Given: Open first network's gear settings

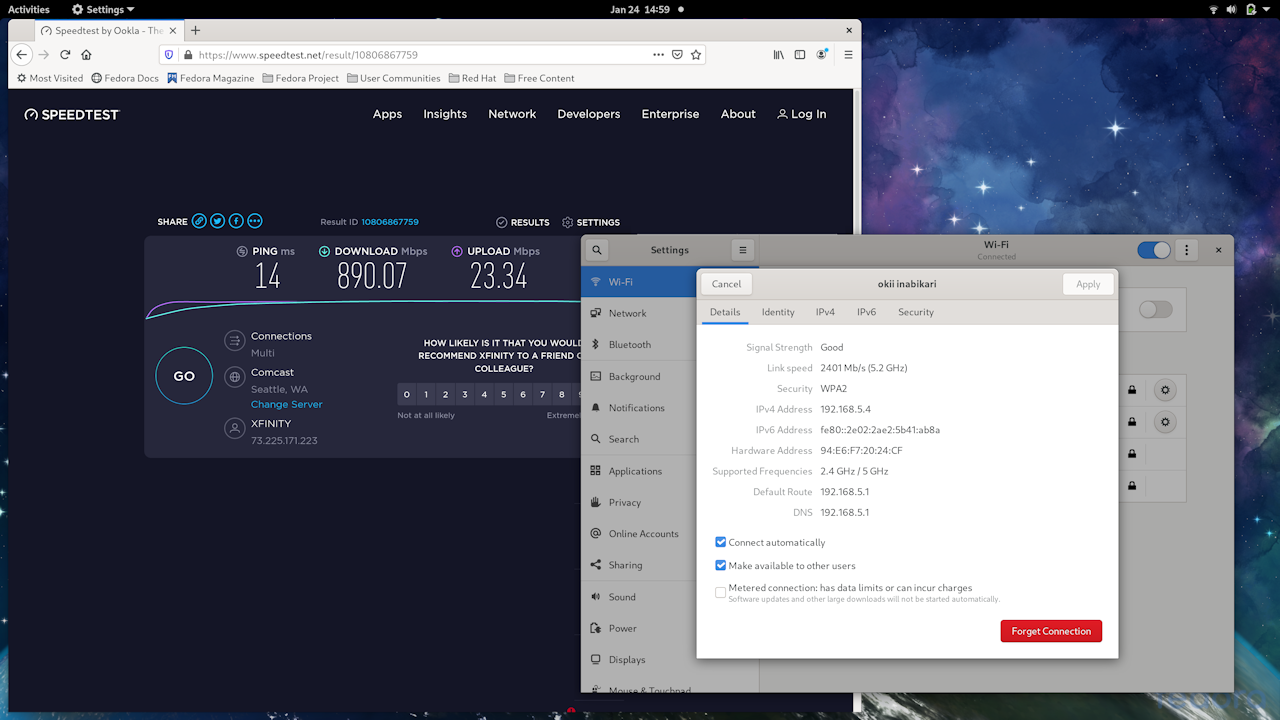Looking at the screenshot, I should click(x=1165, y=390).
